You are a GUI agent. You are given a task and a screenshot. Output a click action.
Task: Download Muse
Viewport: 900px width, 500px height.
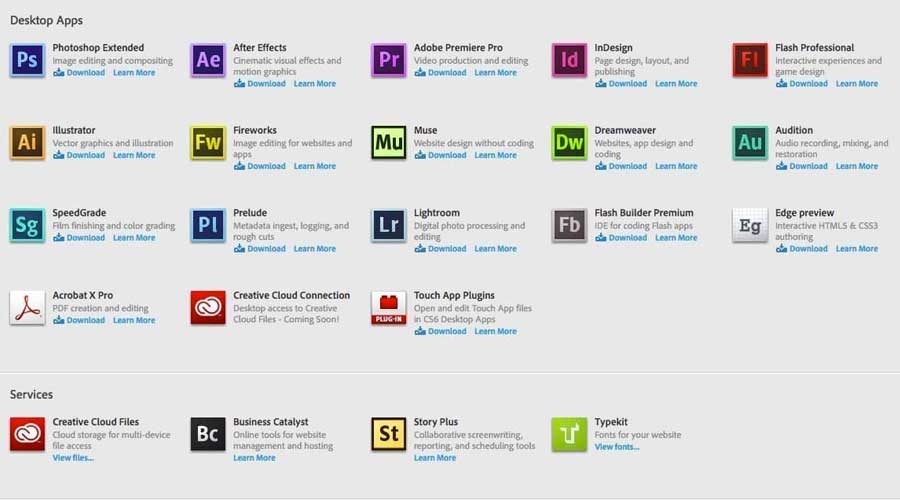pyautogui.click(x=441, y=156)
